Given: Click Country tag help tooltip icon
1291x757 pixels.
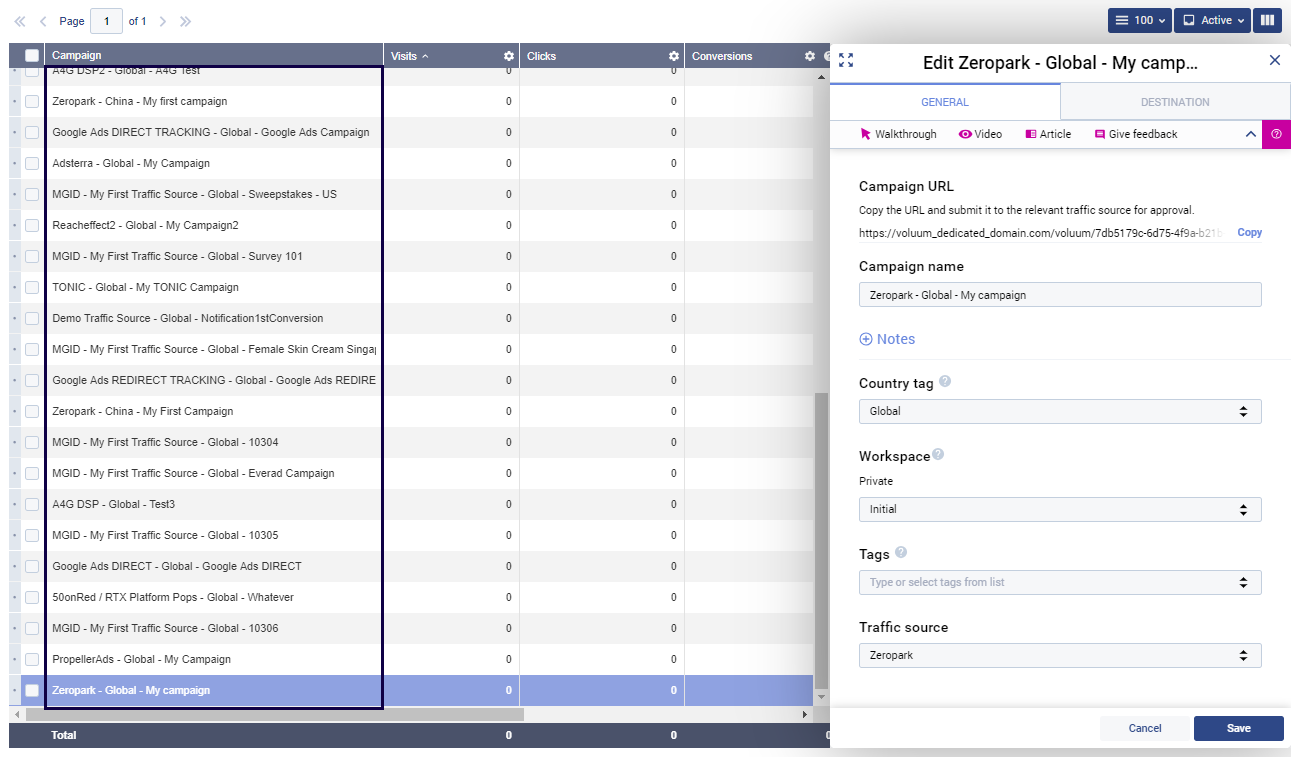Looking at the screenshot, I should [x=945, y=382].
